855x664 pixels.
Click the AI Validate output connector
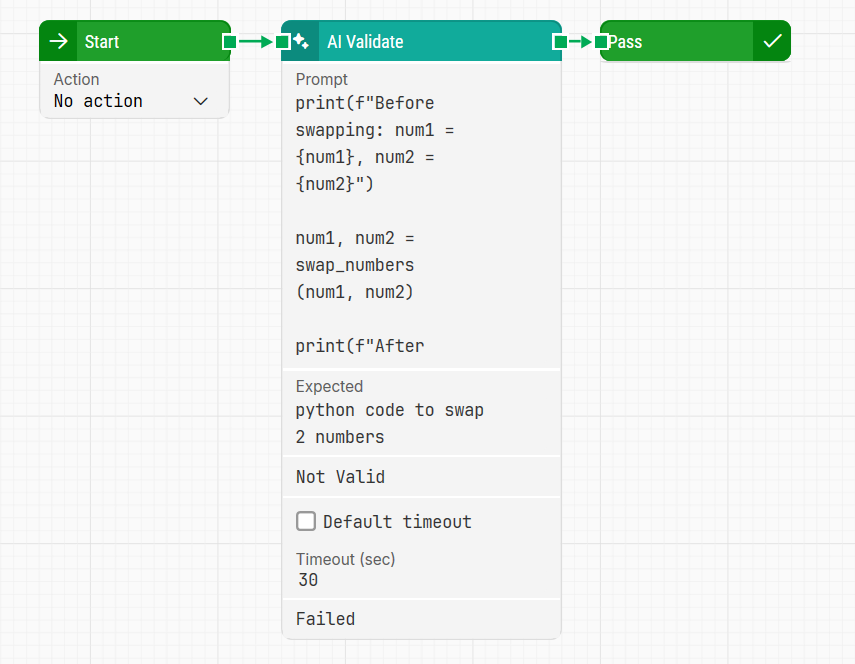coord(560,41)
